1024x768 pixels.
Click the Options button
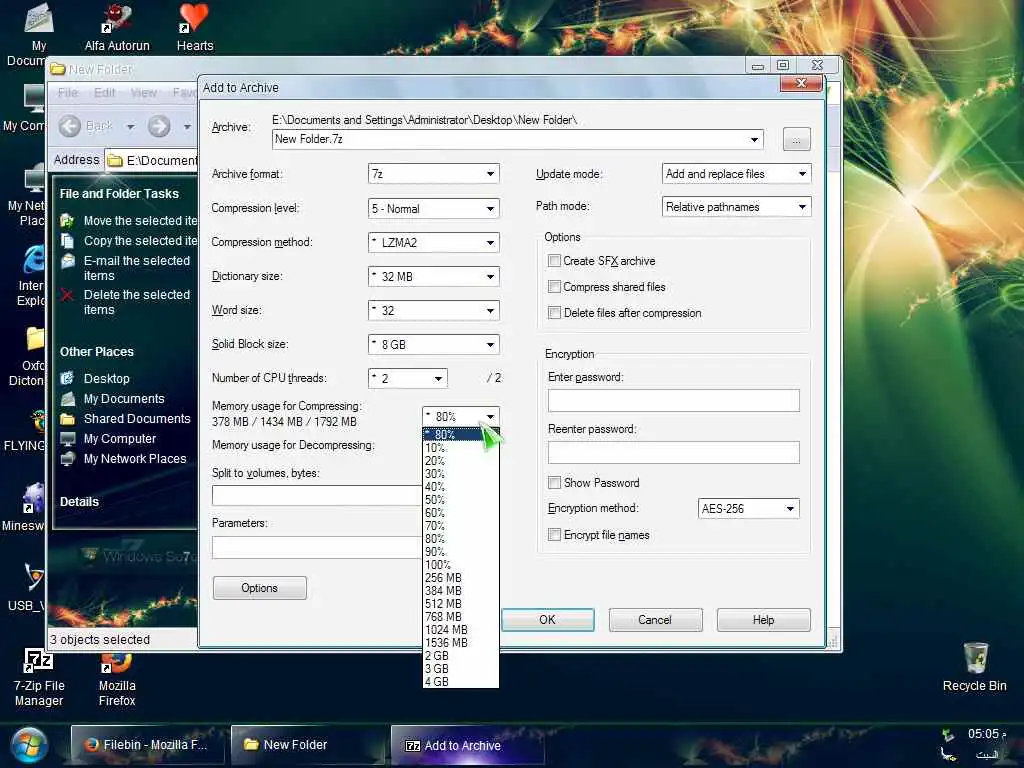pyautogui.click(x=259, y=588)
